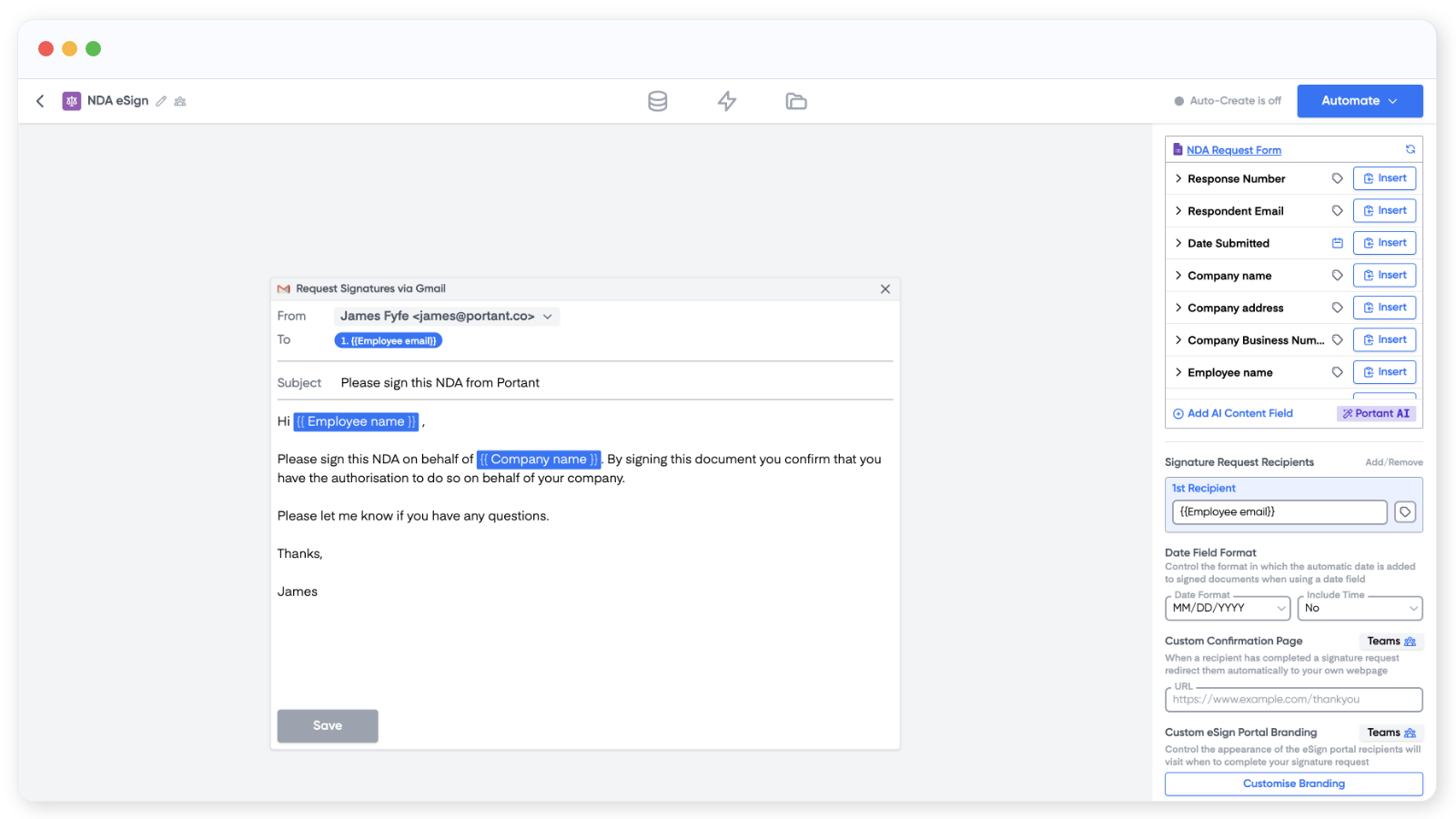Click the calendar icon next to Date Submitted
This screenshot has width=1456, height=819.
pyautogui.click(x=1337, y=243)
